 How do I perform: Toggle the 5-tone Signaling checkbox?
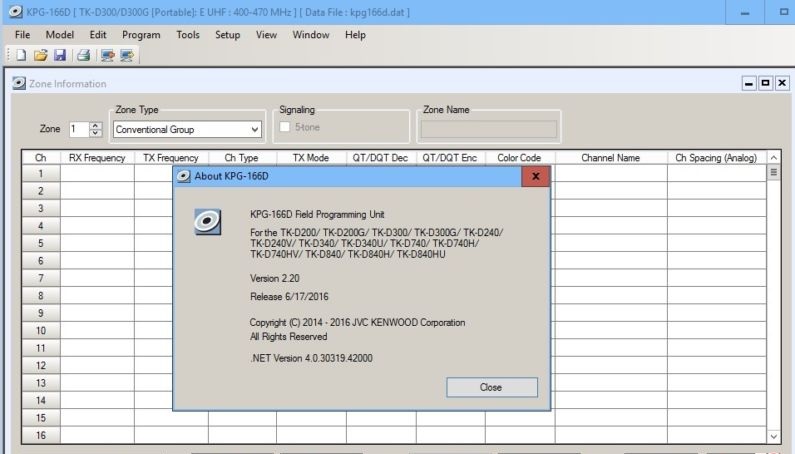[286, 128]
